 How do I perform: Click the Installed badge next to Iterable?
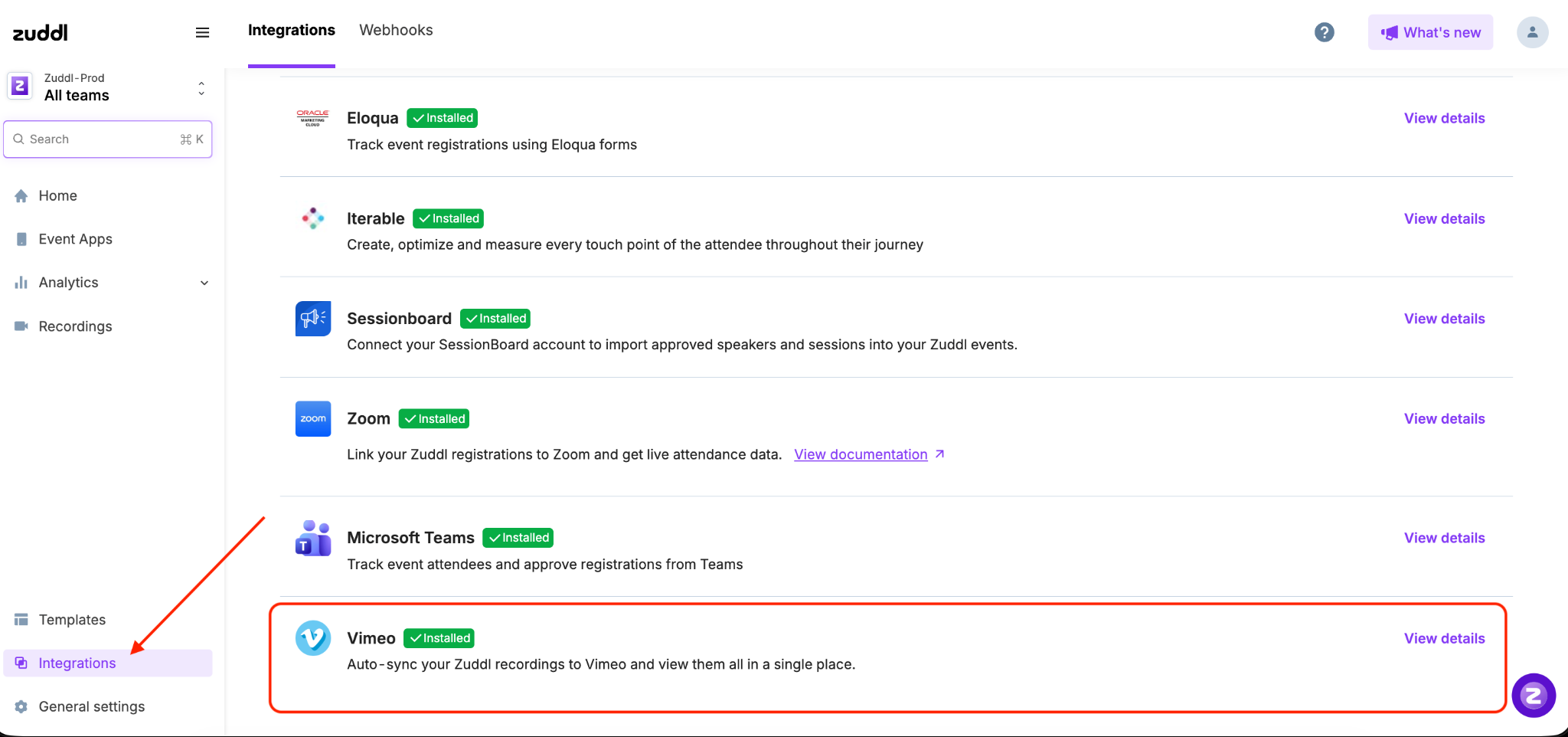pos(449,218)
